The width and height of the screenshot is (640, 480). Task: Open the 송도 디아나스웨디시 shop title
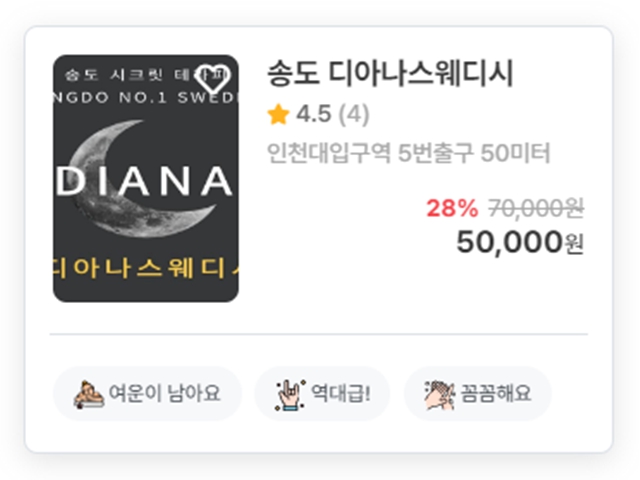pyautogui.click(x=390, y=73)
